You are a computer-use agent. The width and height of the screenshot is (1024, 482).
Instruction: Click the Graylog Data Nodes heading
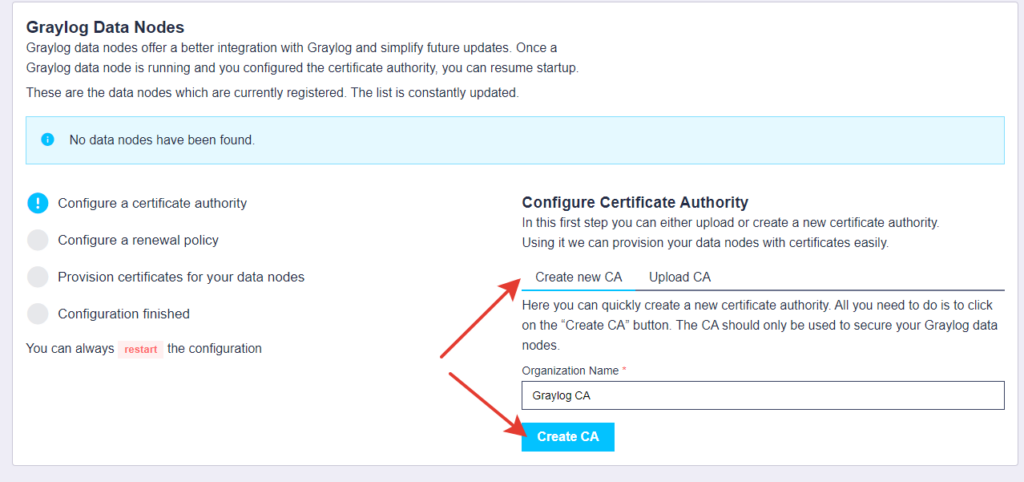coord(105,27)
